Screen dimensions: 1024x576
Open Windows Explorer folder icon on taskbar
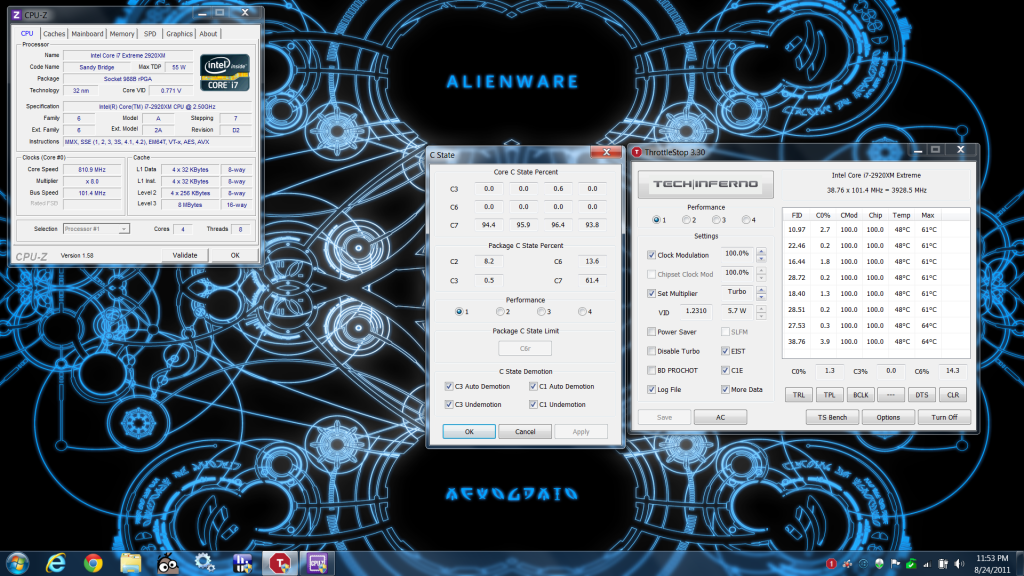coord(131,563)
